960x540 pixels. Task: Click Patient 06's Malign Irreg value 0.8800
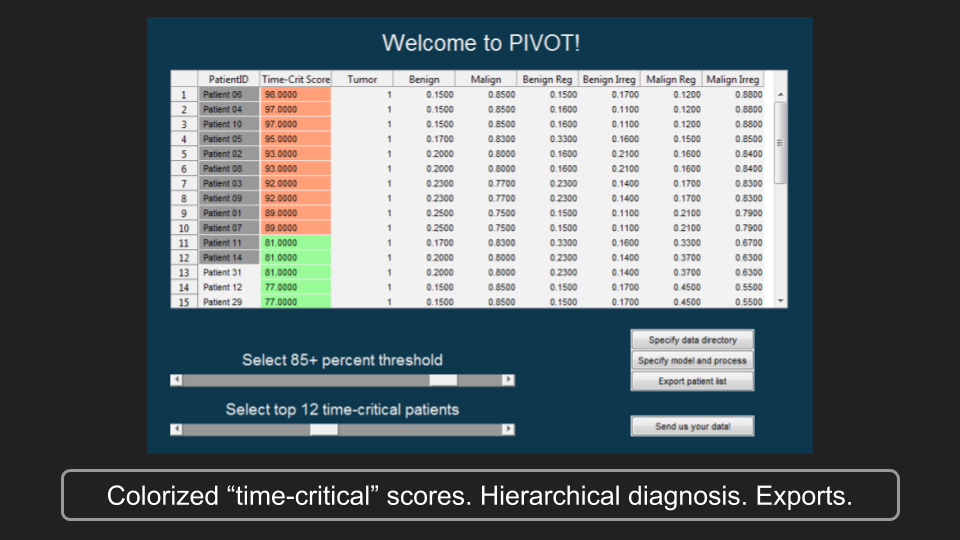[x=733, y=94]
